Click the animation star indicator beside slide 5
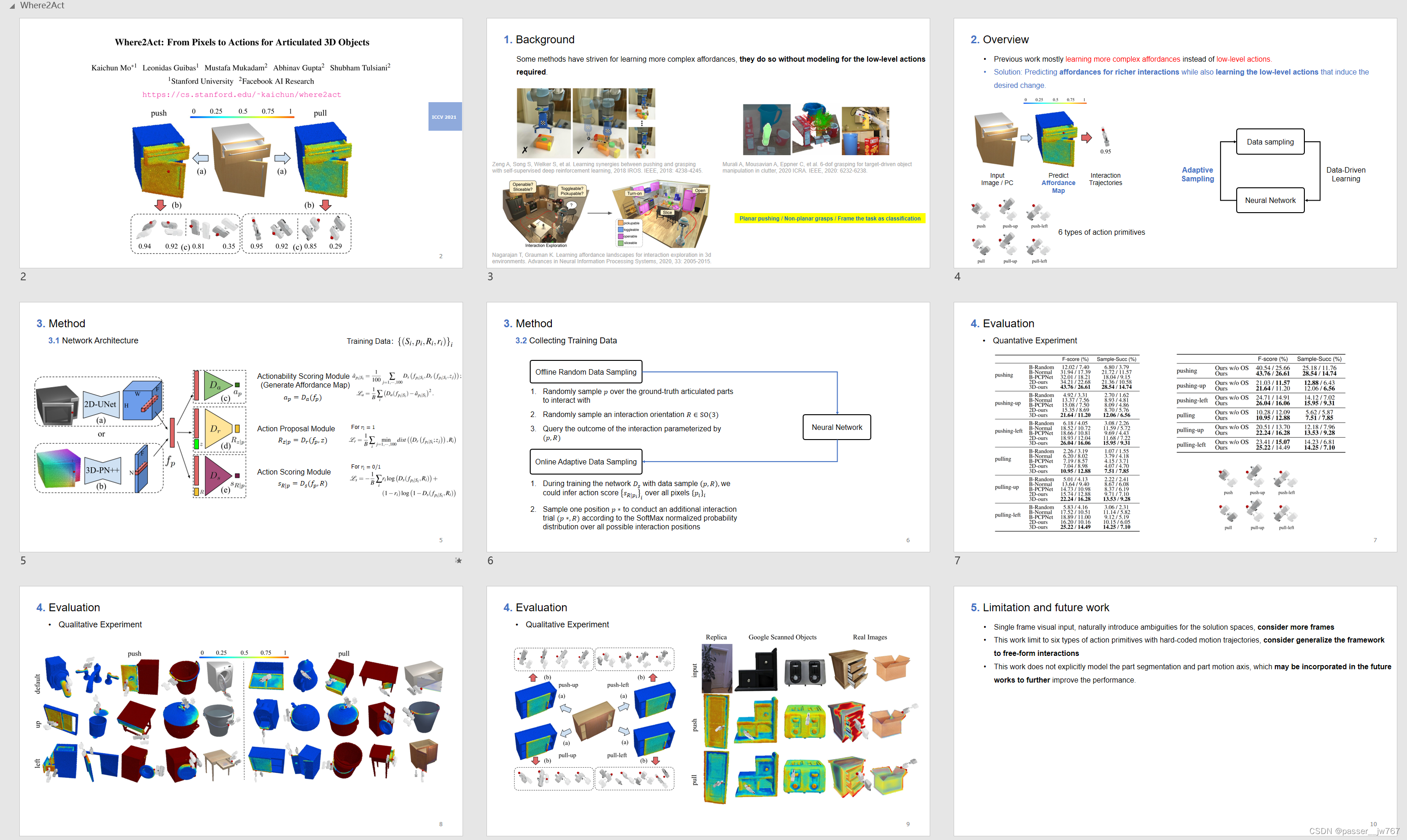Image resolution: width=1407 pixels, height=840 pixels. [x=458, y=560]
